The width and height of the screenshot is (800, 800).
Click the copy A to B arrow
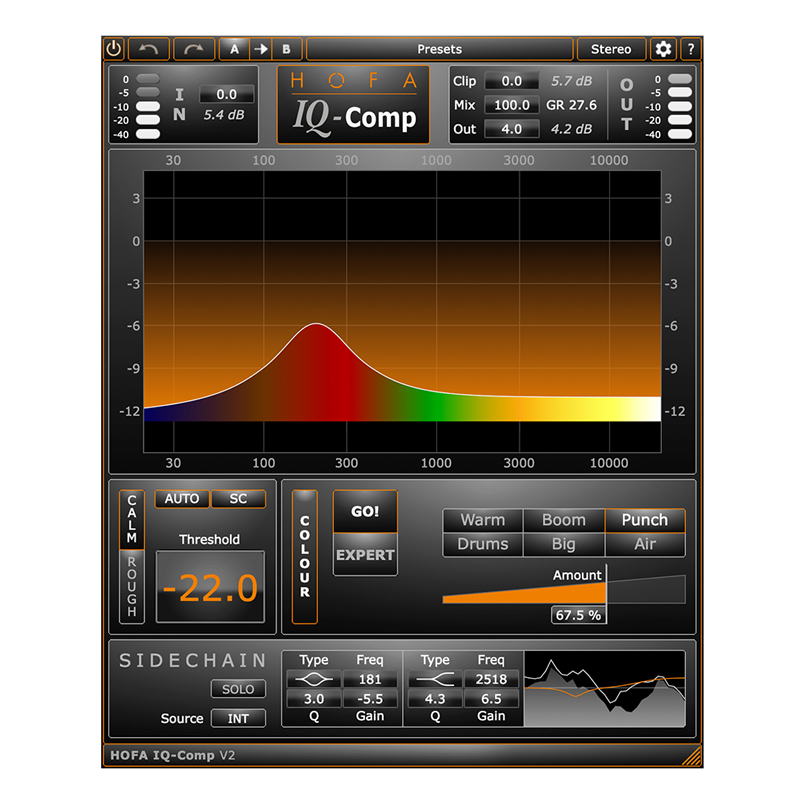pyautogui.click(x=260, y=49)
